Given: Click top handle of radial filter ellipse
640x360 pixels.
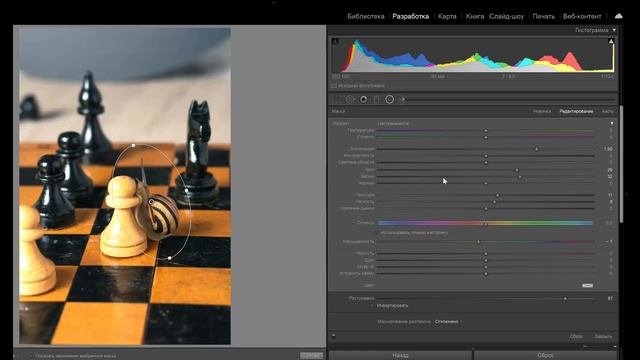Looking at the screenshot, I should pos(133,145).
